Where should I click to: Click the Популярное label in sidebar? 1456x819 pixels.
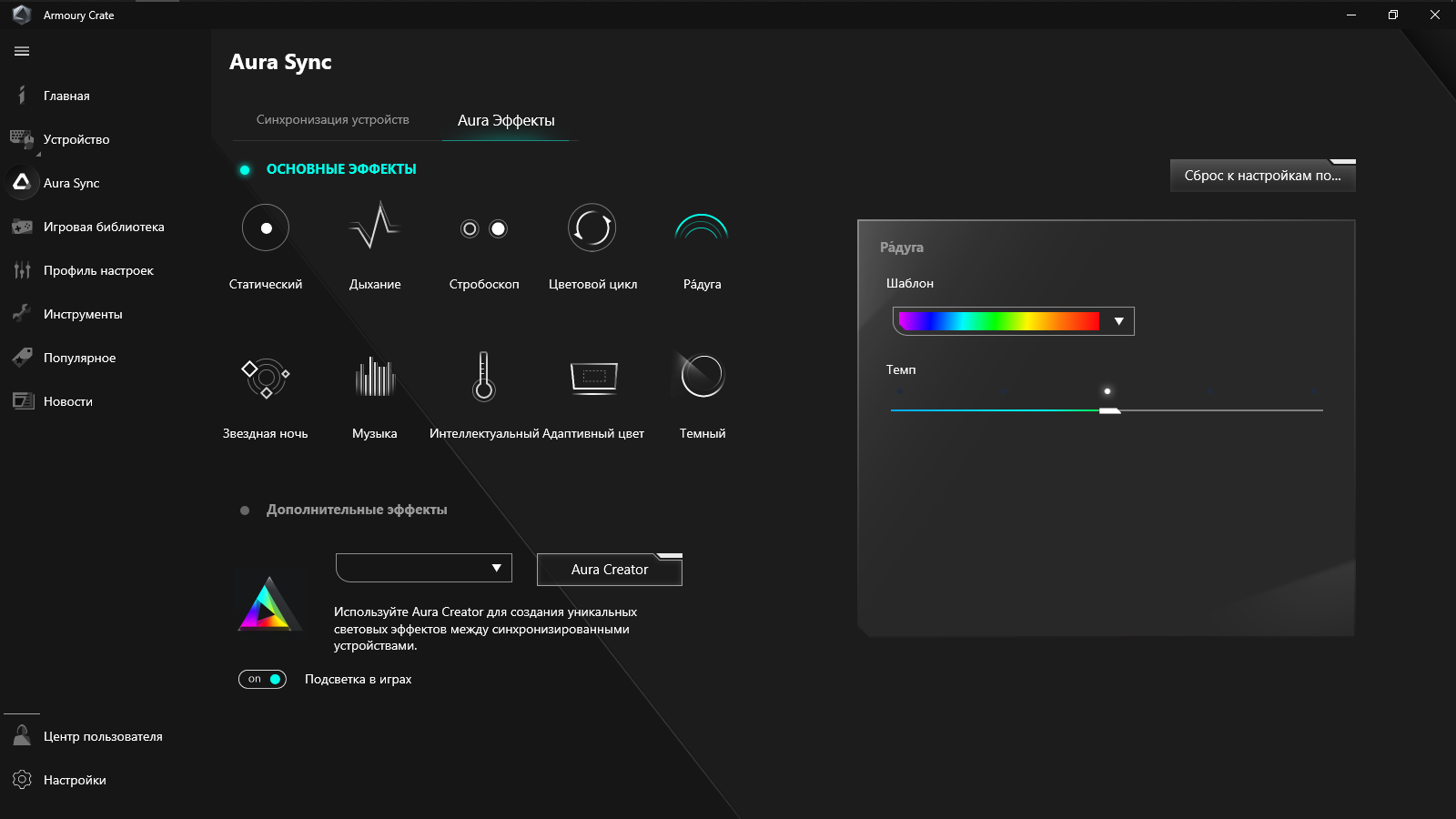click(80, 358)
